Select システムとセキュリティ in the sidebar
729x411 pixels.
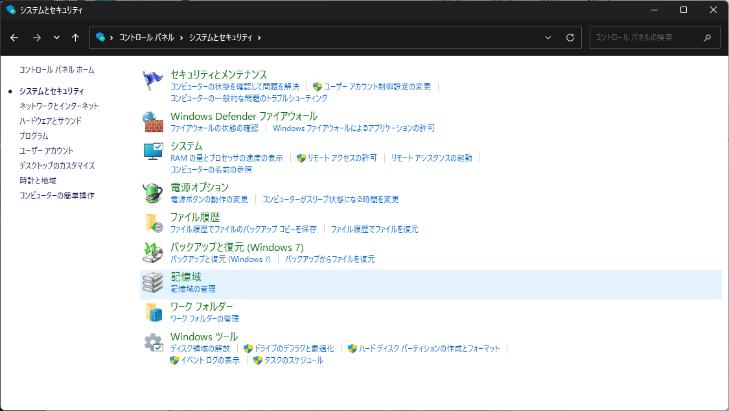point(52,91)
